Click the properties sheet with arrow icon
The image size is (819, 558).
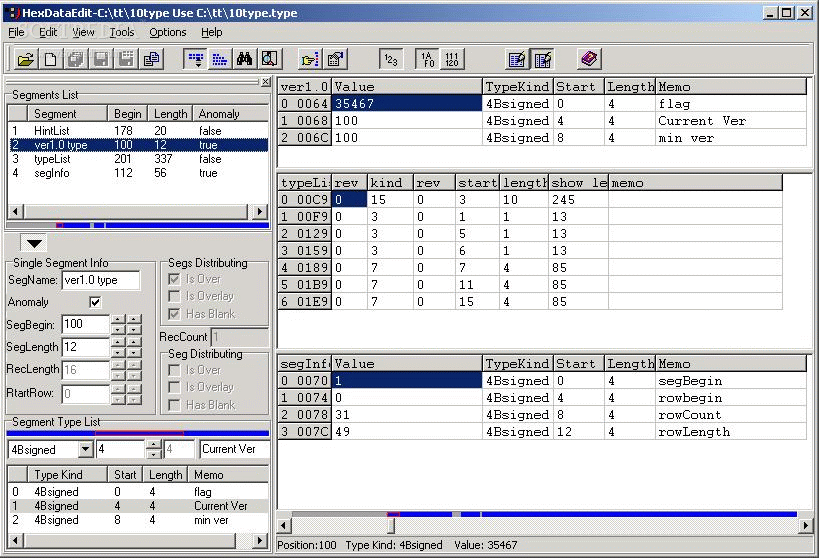tap(335, 60)
